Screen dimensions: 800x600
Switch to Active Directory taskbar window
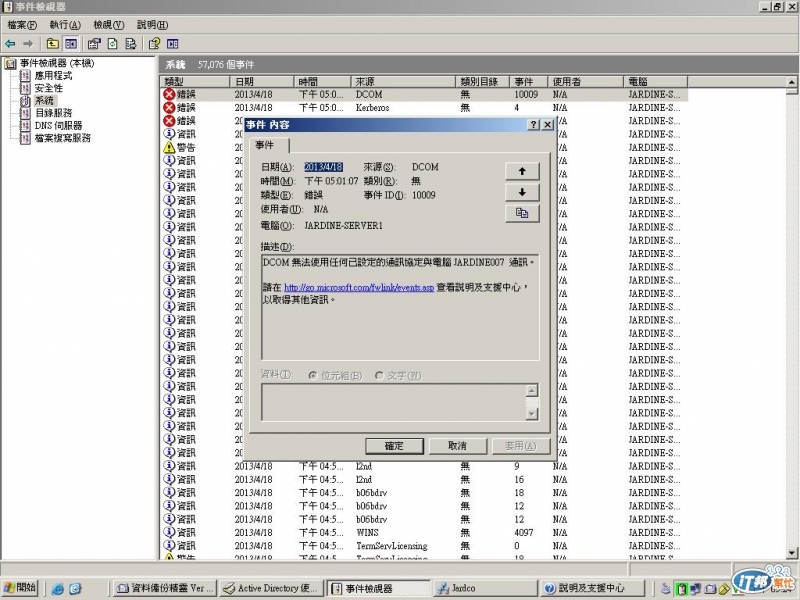[272, 588]
